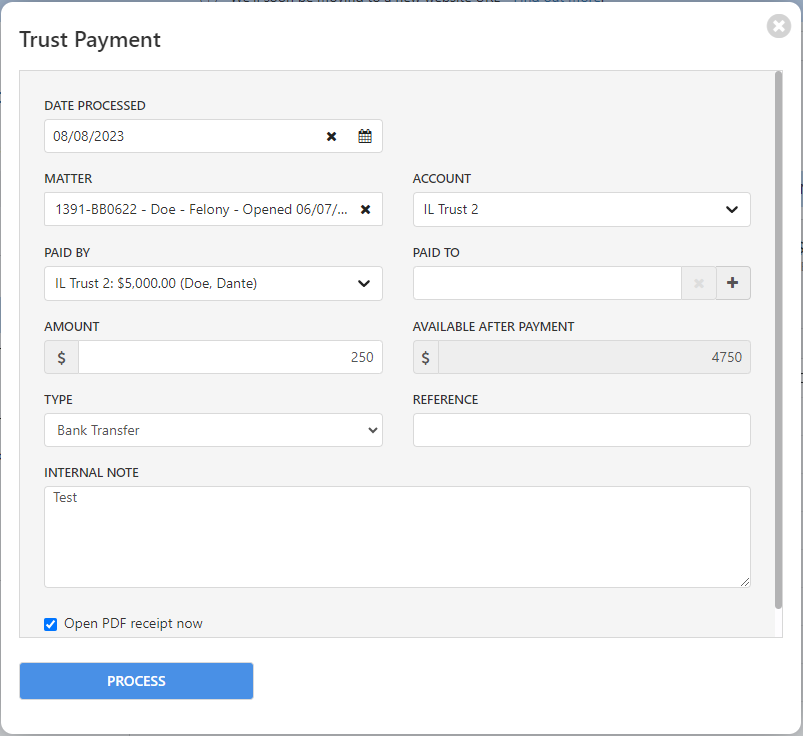Clear the selected Matter with the X icon
Viewport: 803px width, 736px height.
[x=365, y=209]
